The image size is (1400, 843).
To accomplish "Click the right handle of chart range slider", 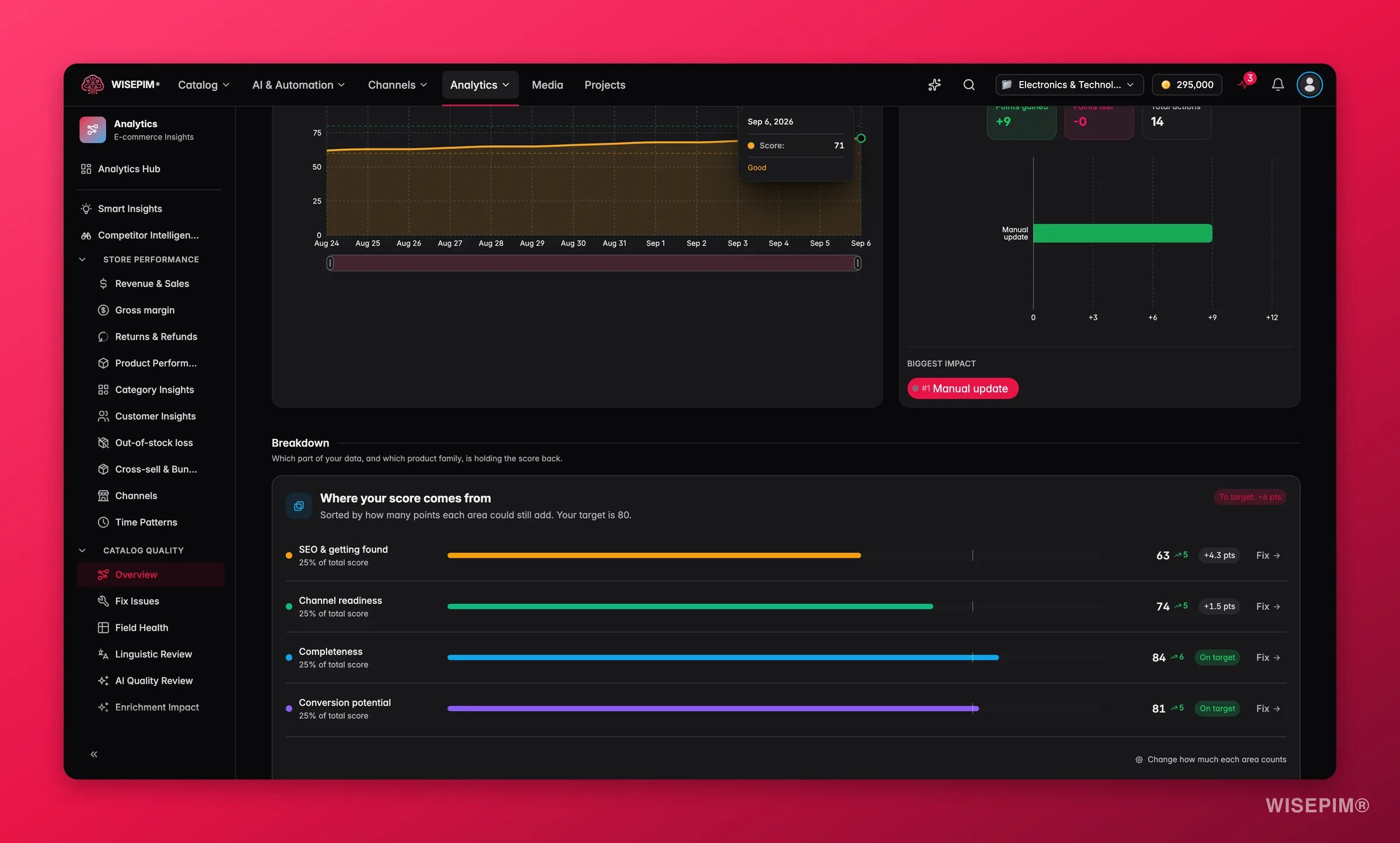I will pos(857,263).
